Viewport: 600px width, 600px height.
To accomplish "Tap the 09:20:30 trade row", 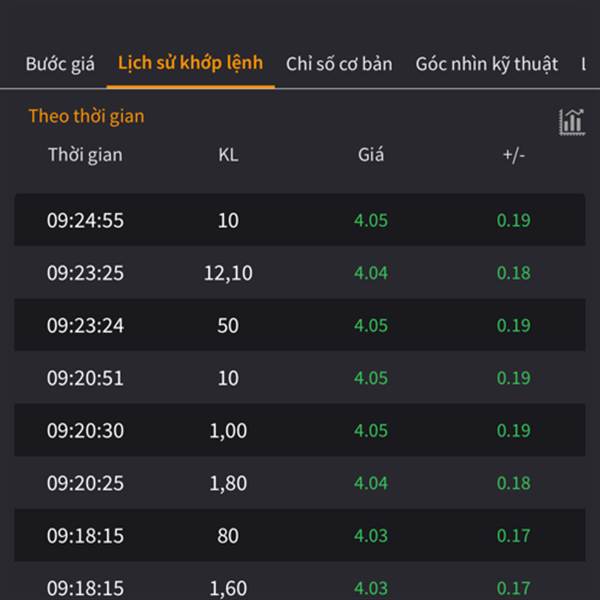I will (x=300, y=430).
